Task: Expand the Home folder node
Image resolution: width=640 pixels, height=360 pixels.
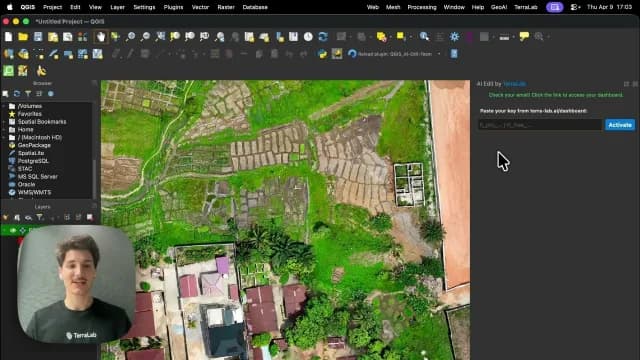Action: point(4,129)
